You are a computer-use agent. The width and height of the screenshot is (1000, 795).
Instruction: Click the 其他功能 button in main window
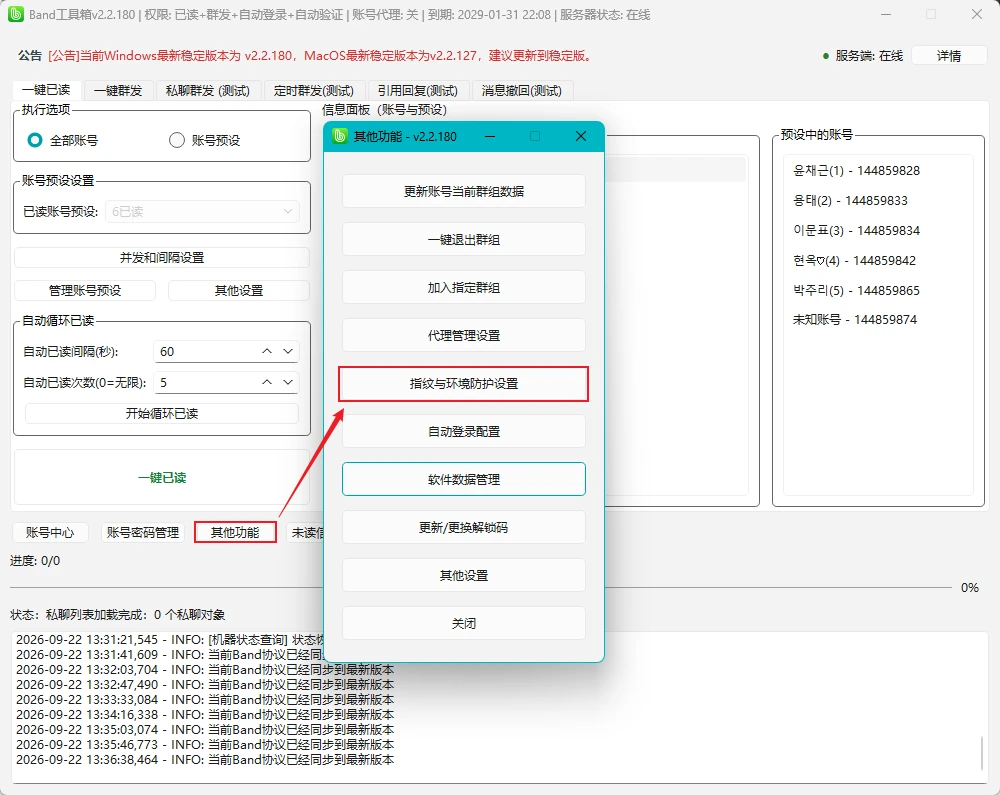[x=235, y=532]
